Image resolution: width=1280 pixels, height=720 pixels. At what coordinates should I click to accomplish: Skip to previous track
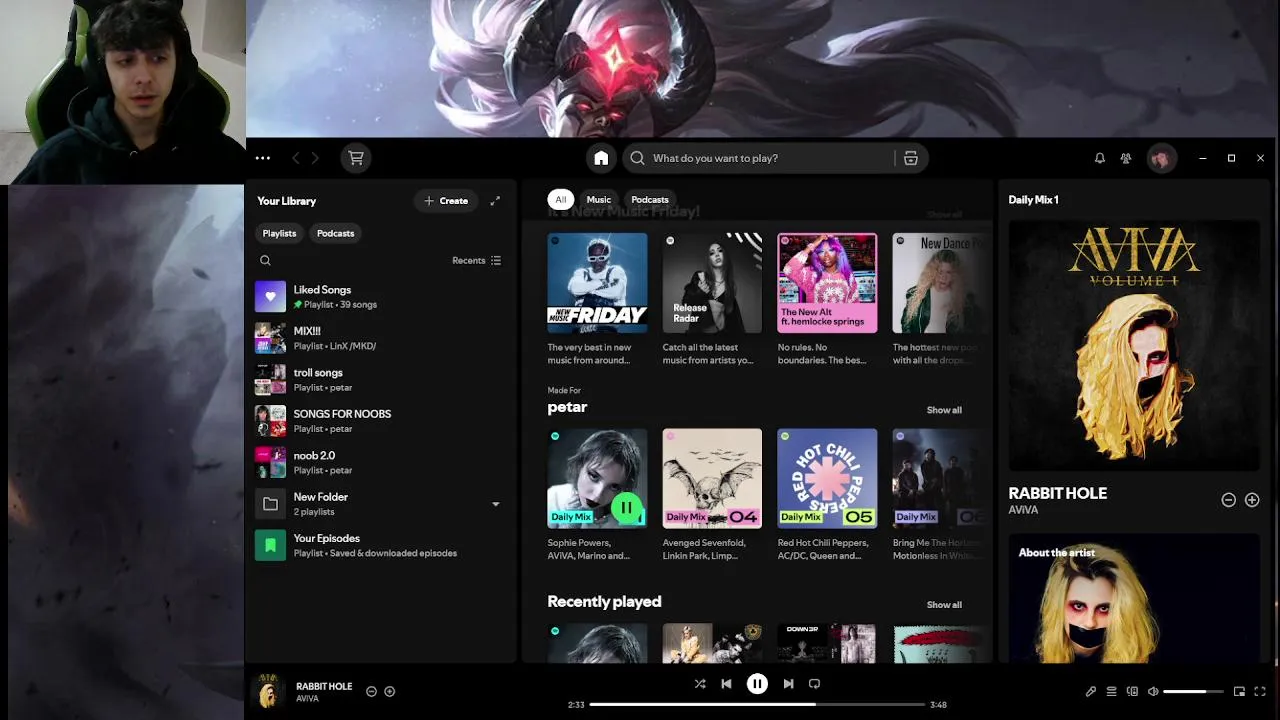pos(726,684)
